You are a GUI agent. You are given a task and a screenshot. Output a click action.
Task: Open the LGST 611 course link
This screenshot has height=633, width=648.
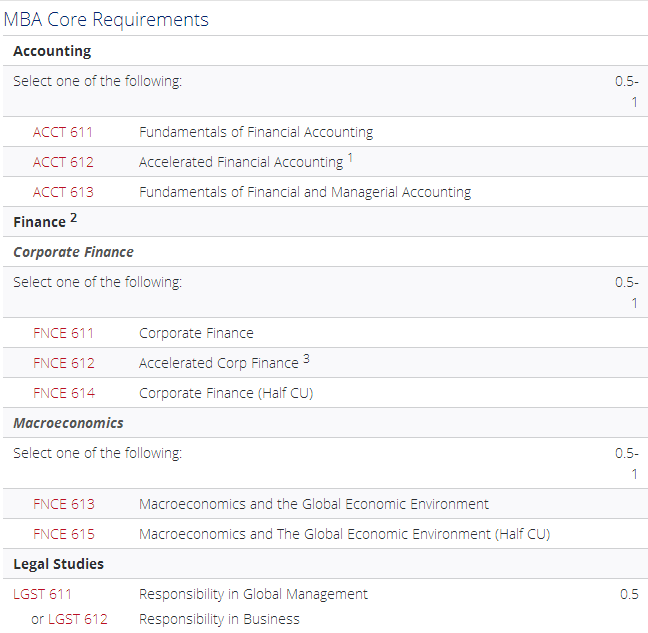[x=42, y=594]
